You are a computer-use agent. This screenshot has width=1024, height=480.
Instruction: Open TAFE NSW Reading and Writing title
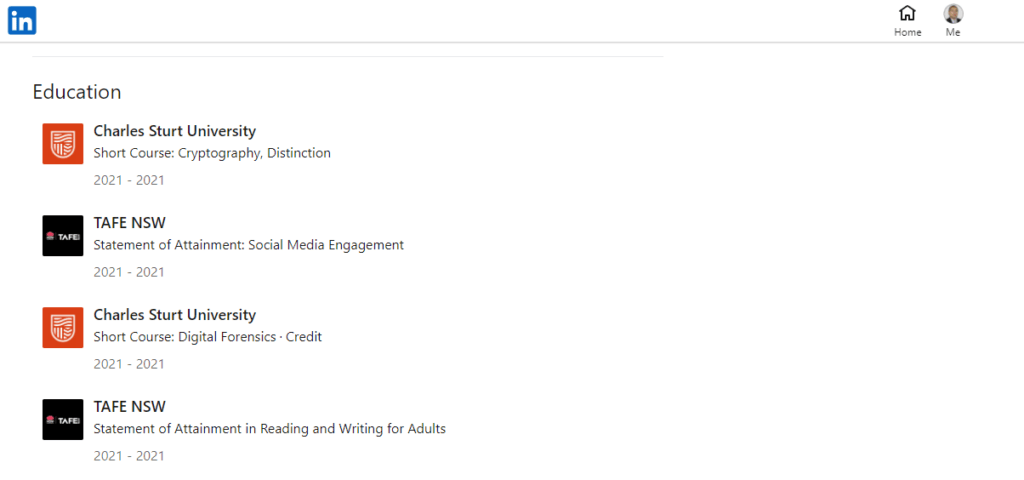(130, 407)
